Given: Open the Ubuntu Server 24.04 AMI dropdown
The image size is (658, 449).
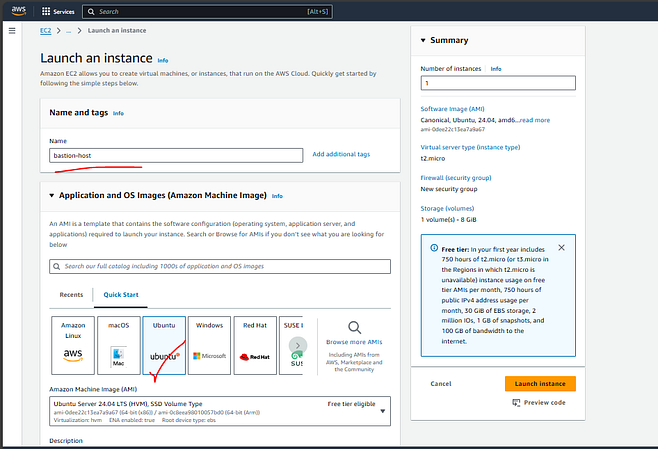Looking at the screenshot, I should point(220,411).
